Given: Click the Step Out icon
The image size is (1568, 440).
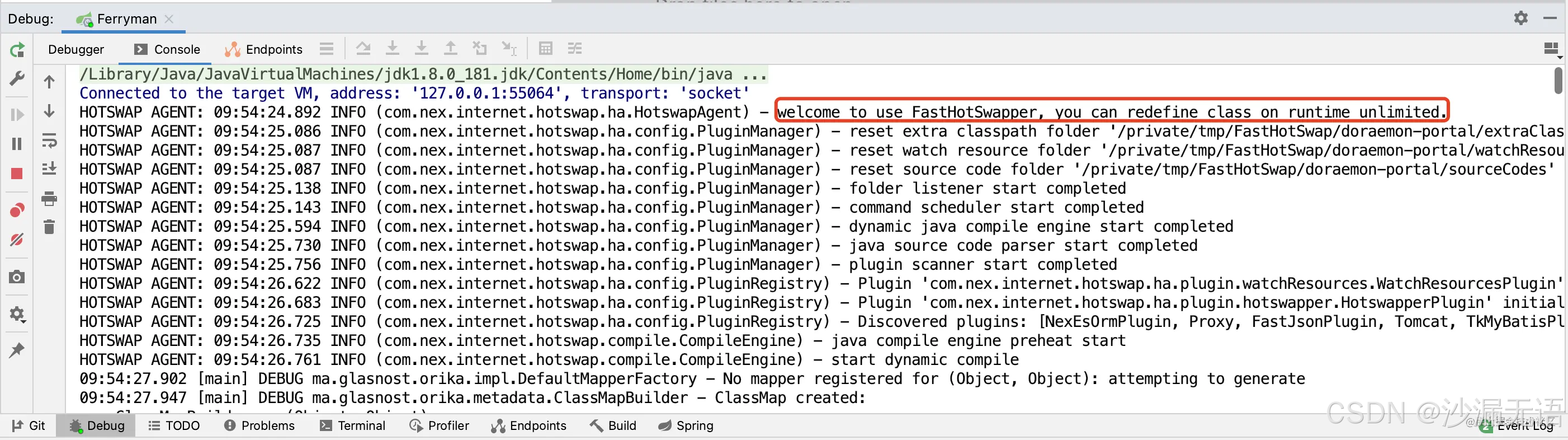Looking at the screenshot, I should point(450,48).
